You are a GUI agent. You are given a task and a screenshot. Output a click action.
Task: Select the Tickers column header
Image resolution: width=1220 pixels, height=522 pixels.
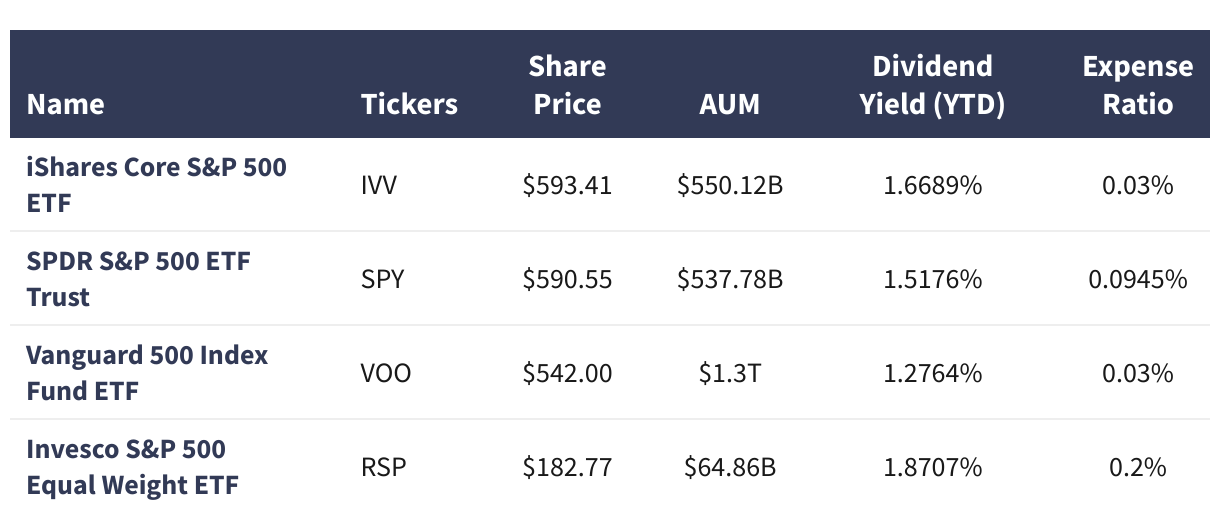[409, 104]
